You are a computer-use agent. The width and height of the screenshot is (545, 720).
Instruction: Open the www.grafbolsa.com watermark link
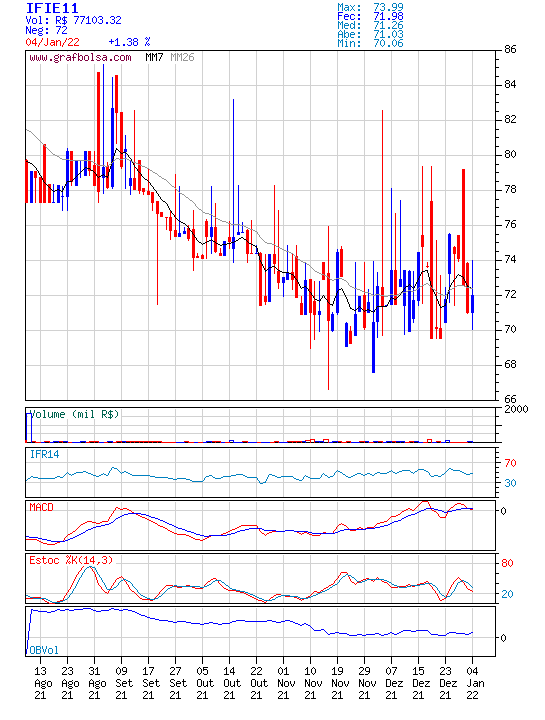pos(80,57)
